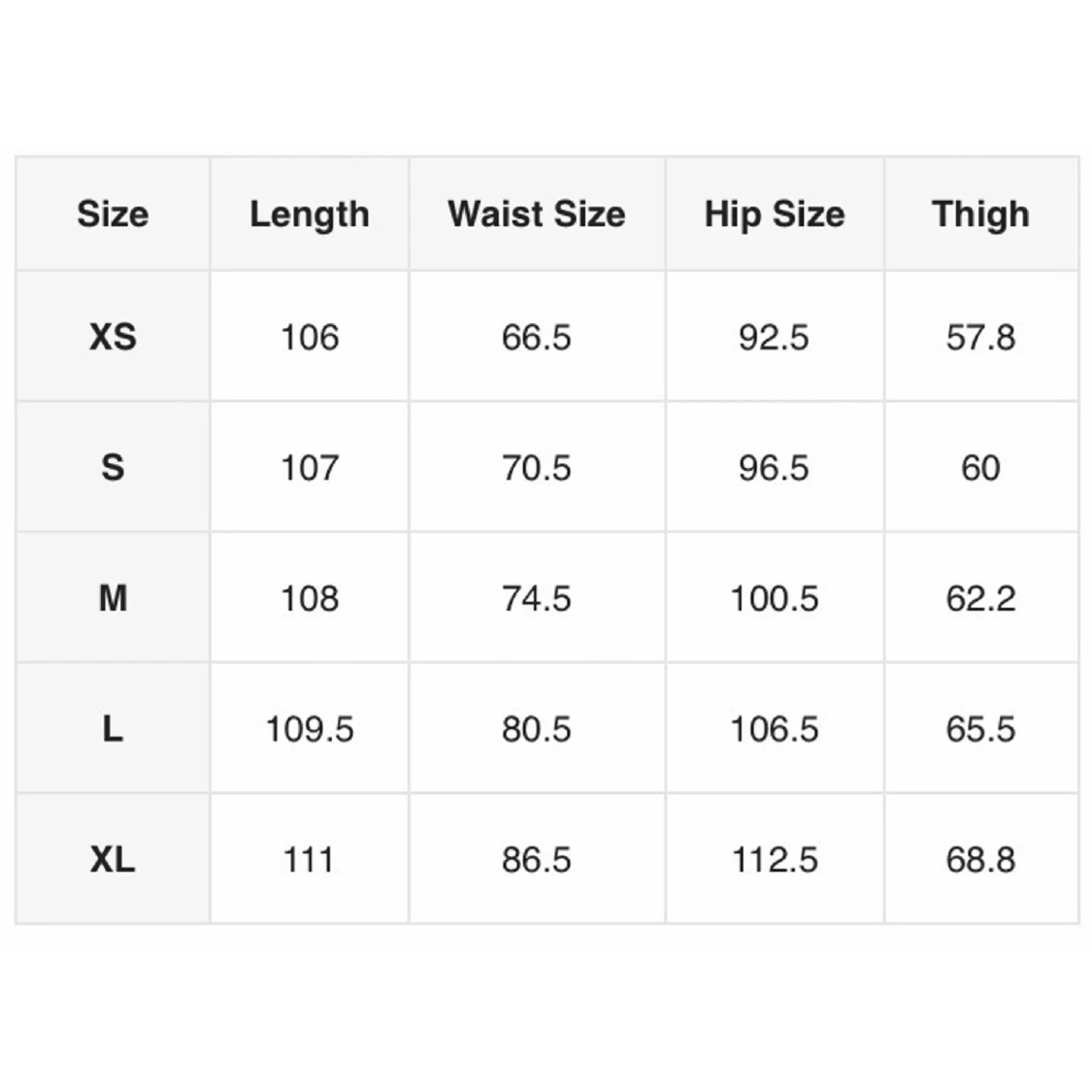
Task: Select the XL size row label
Action: click(113, 860)
